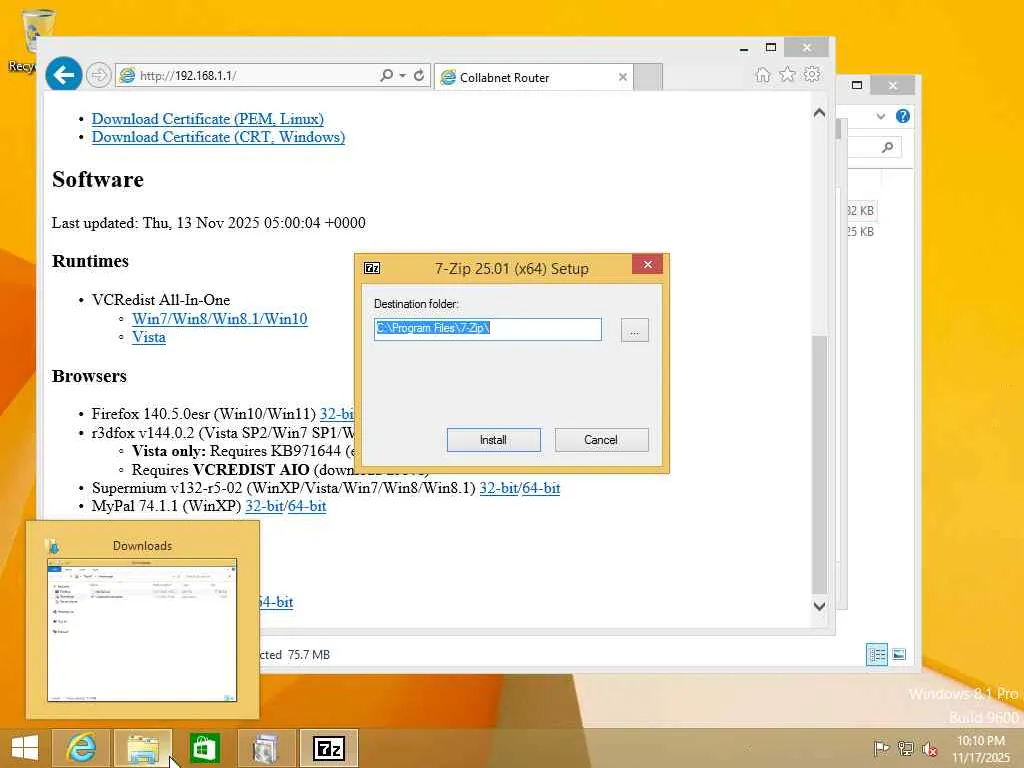Click MyPal 32-bit download link
Viewport: 1024px width, 768px height.
pos(264,506)
